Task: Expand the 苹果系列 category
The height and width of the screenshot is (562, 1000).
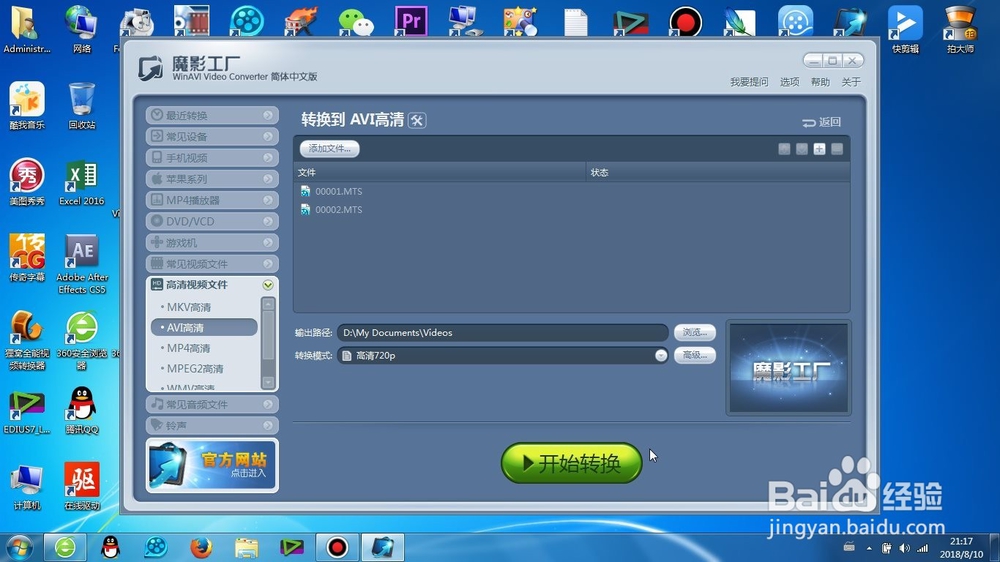Action: pyautogui.click(x=212, y=179)
